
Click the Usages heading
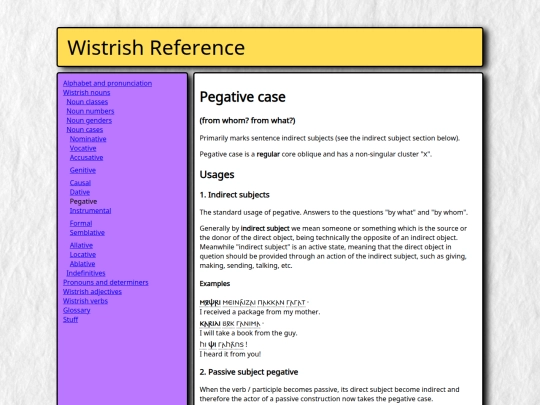tap(217, 175)
